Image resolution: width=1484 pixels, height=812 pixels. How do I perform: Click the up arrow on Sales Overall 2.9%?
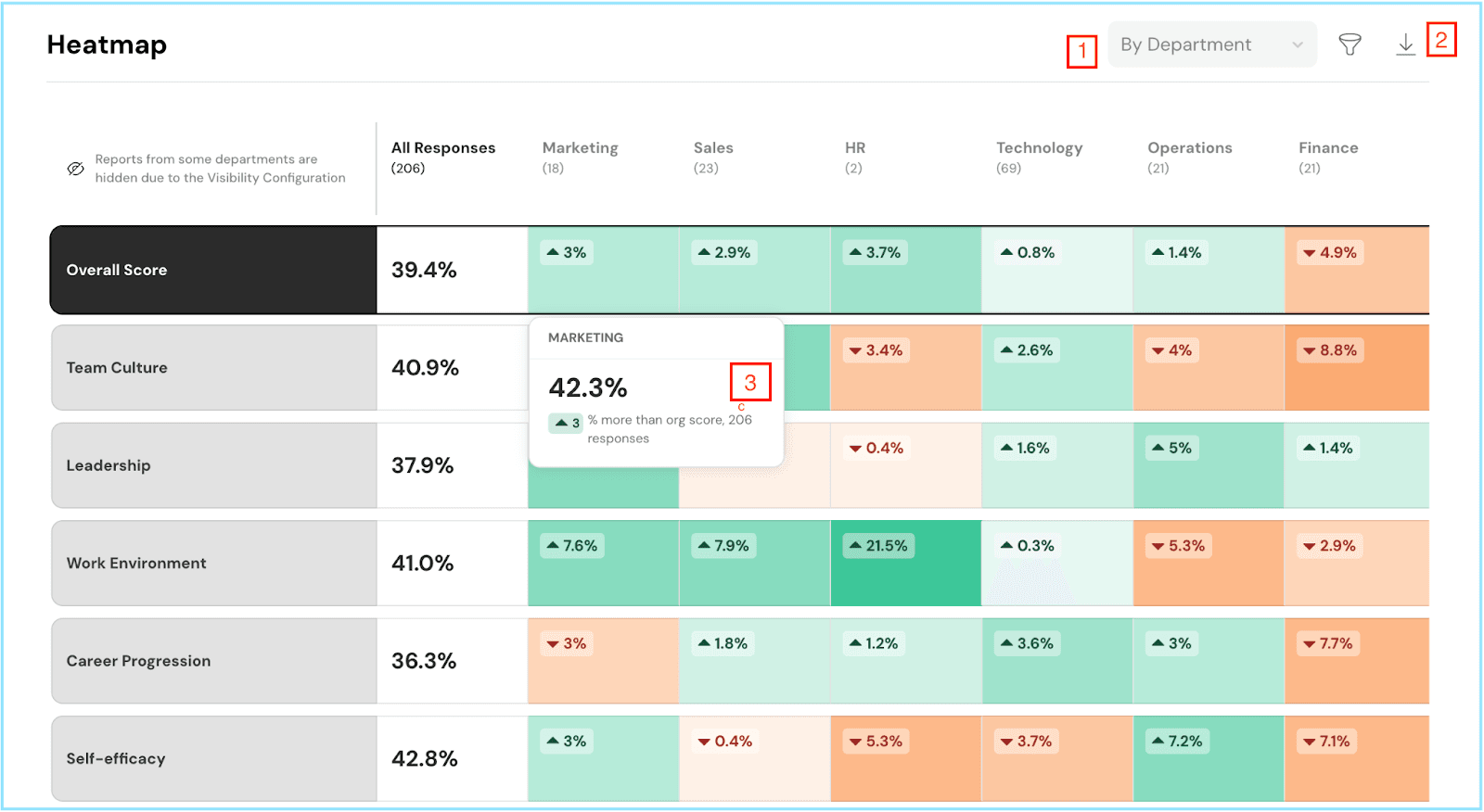tap(704, 252)
